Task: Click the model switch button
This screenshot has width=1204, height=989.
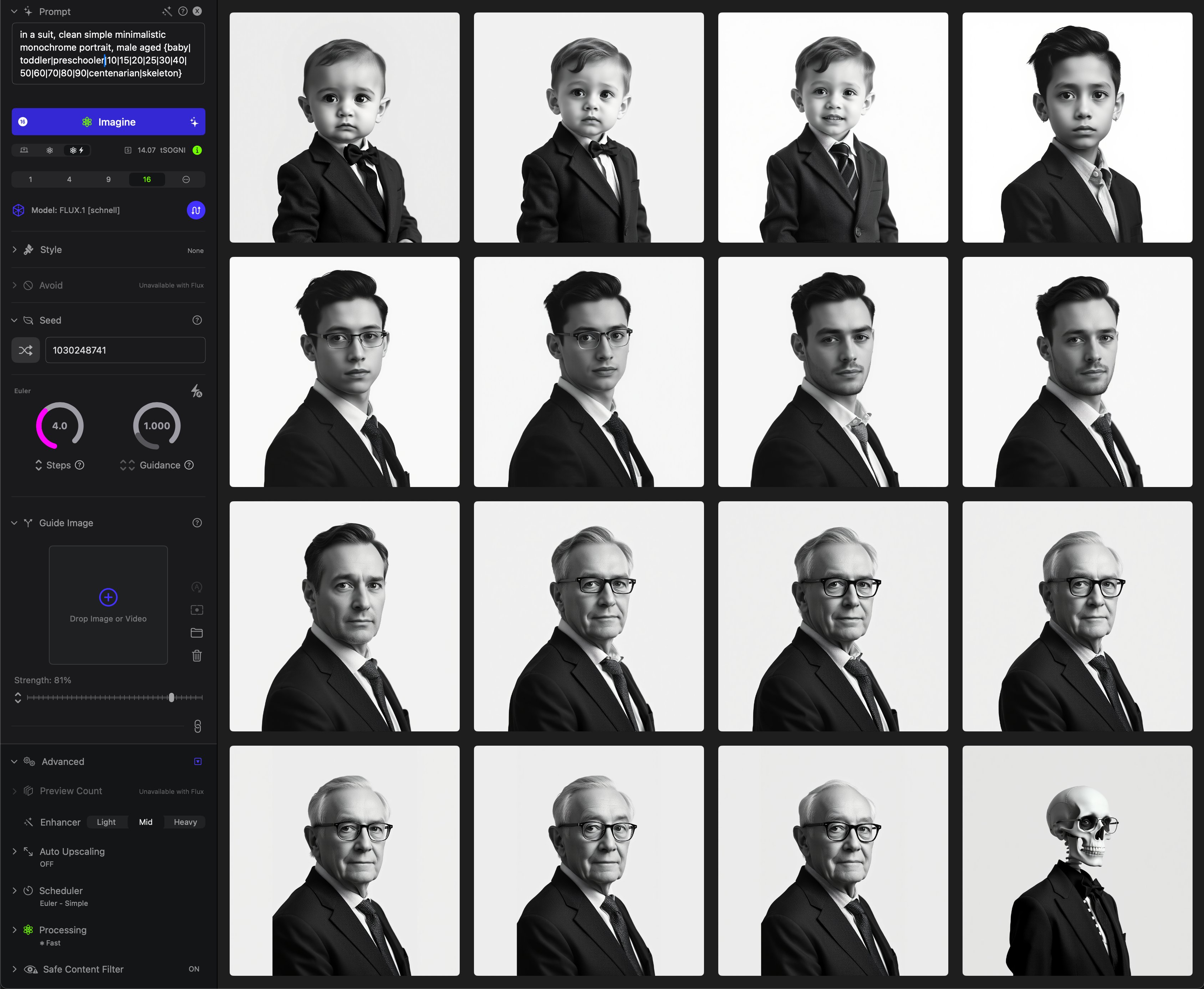Action: (196, 210)
